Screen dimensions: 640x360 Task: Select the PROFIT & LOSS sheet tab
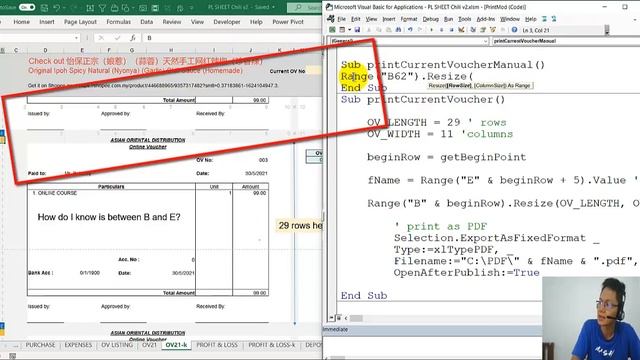click(217, 345)
